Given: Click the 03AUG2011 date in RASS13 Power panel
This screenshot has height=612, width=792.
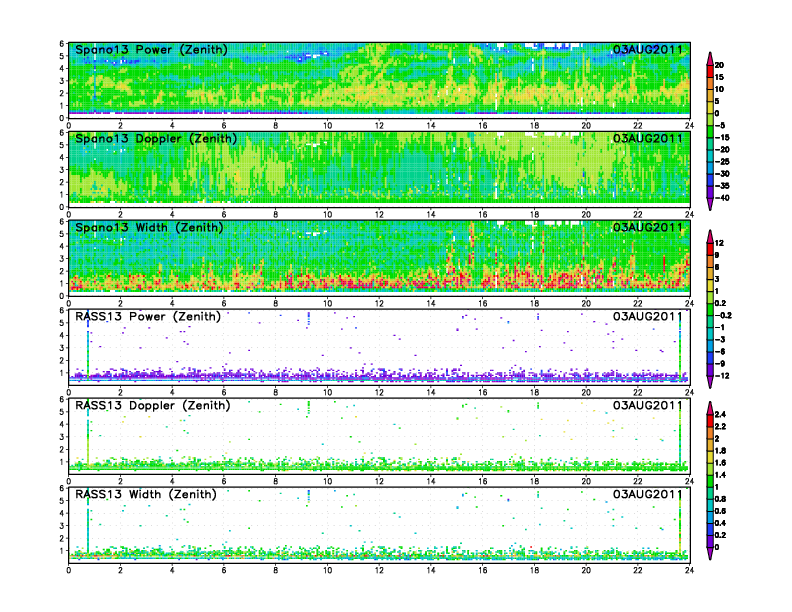Looking at the screenshot, I should 648,317.
